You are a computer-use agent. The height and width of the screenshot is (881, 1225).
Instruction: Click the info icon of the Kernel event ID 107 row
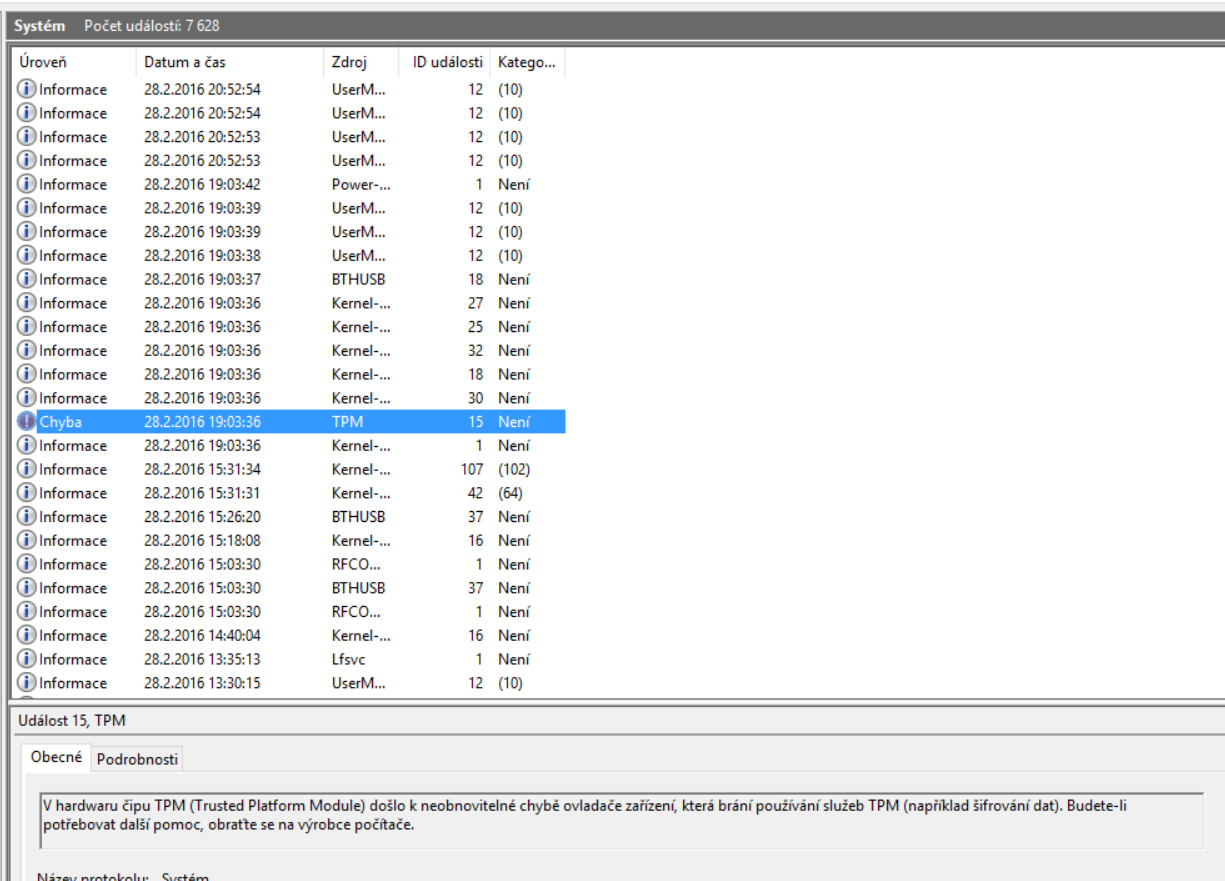26,469
